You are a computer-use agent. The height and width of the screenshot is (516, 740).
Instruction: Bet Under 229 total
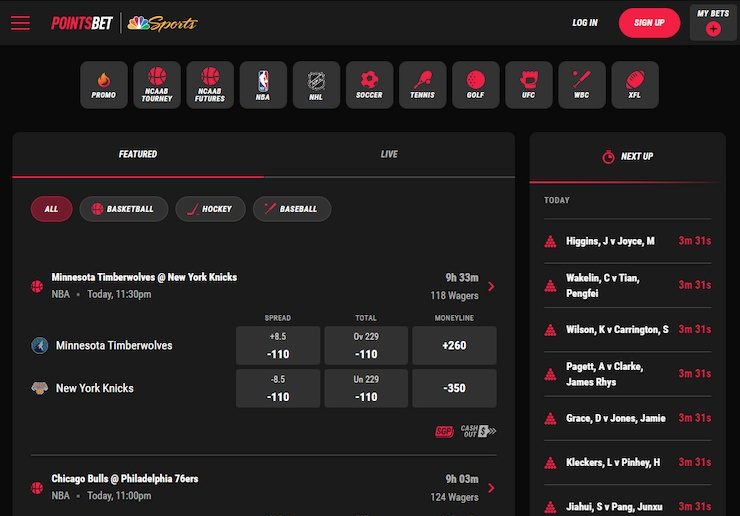tap(366, 388)
